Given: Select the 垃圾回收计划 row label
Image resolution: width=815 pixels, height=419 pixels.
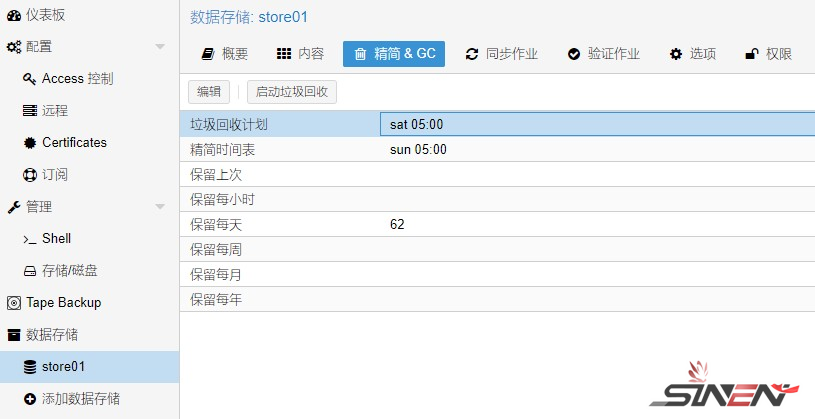Looking at the screenshot, I should point(229,125).
